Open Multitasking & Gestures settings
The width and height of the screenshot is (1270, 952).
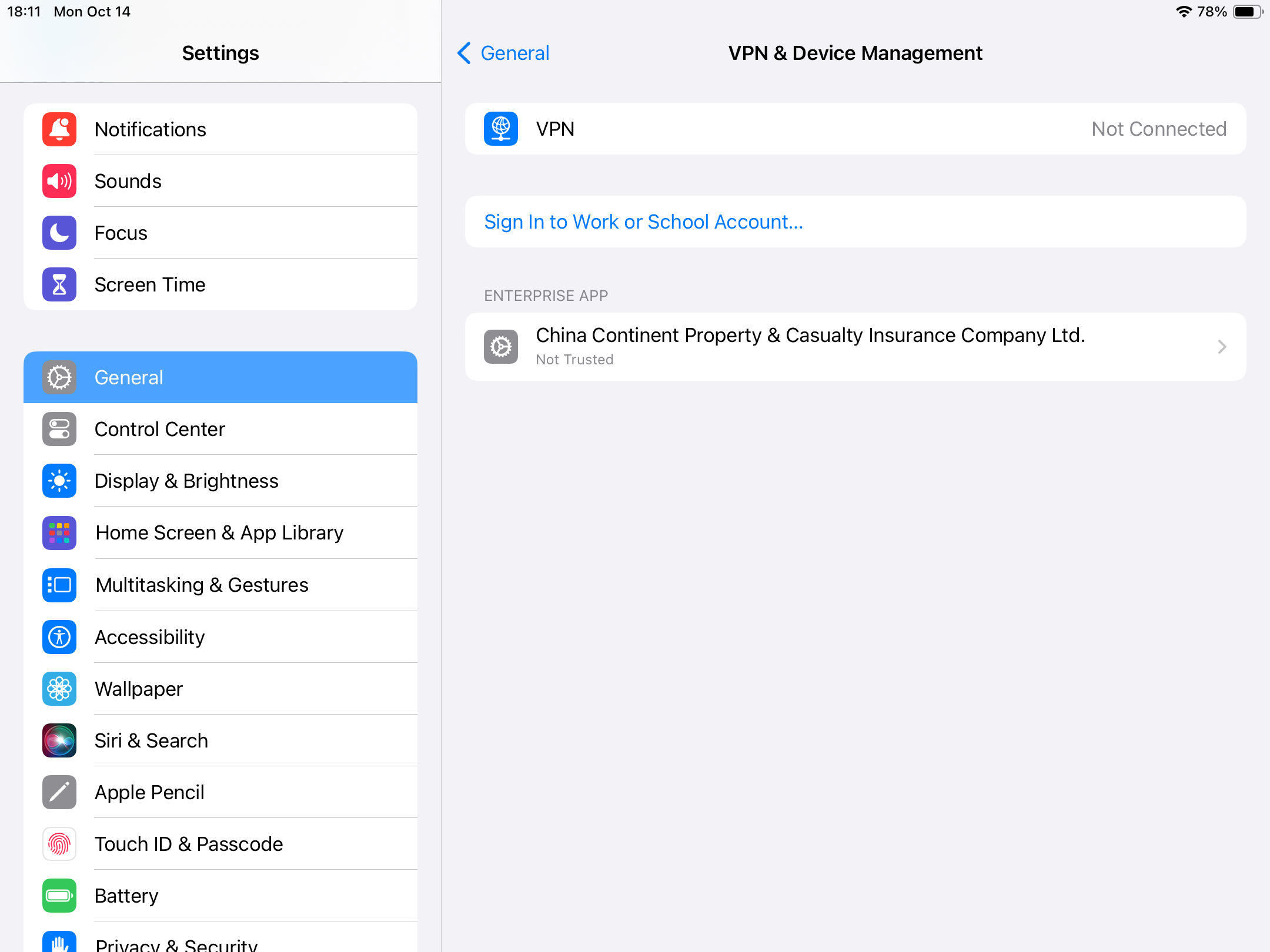pos(220,585)
